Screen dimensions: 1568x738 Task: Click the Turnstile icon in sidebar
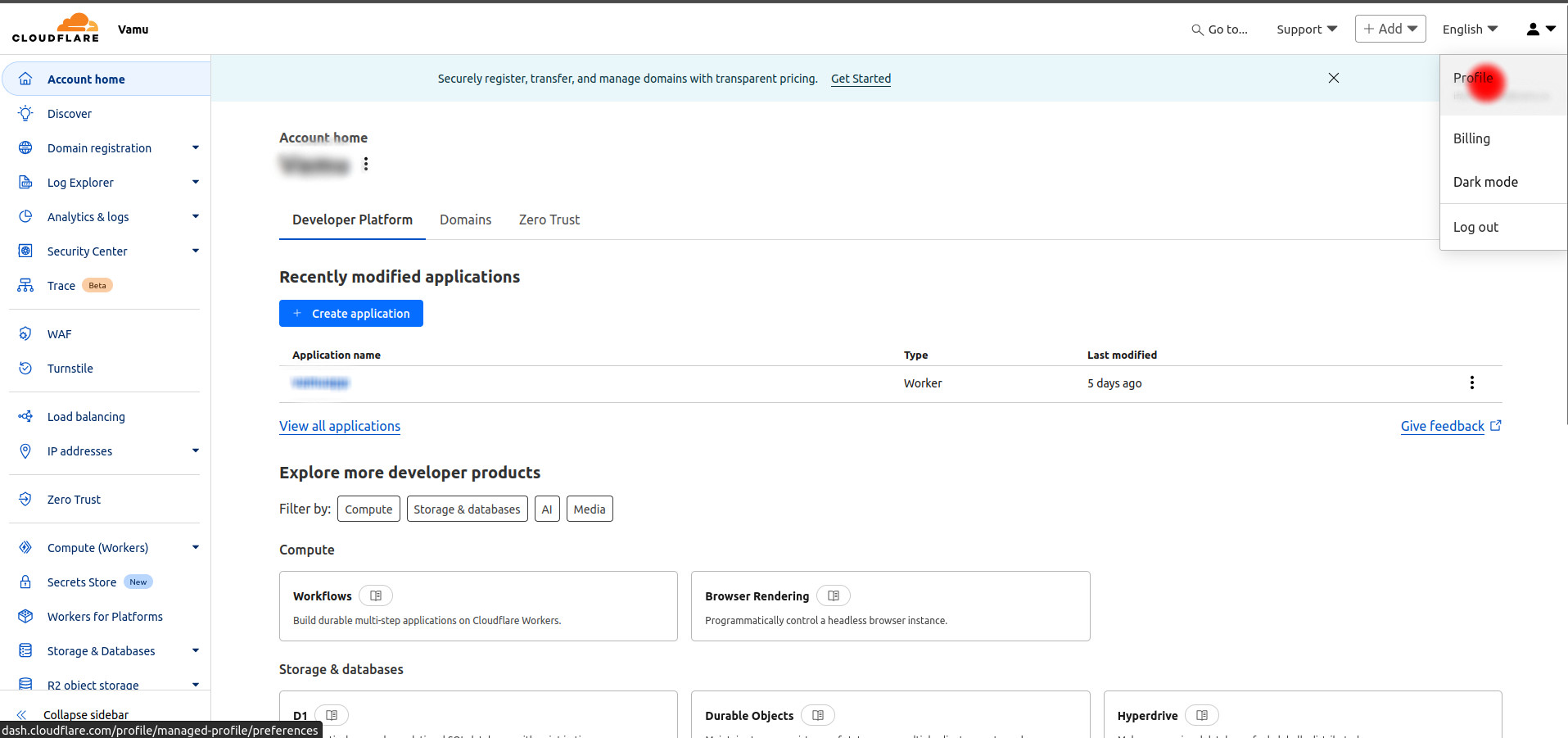(x=25, y=368)
